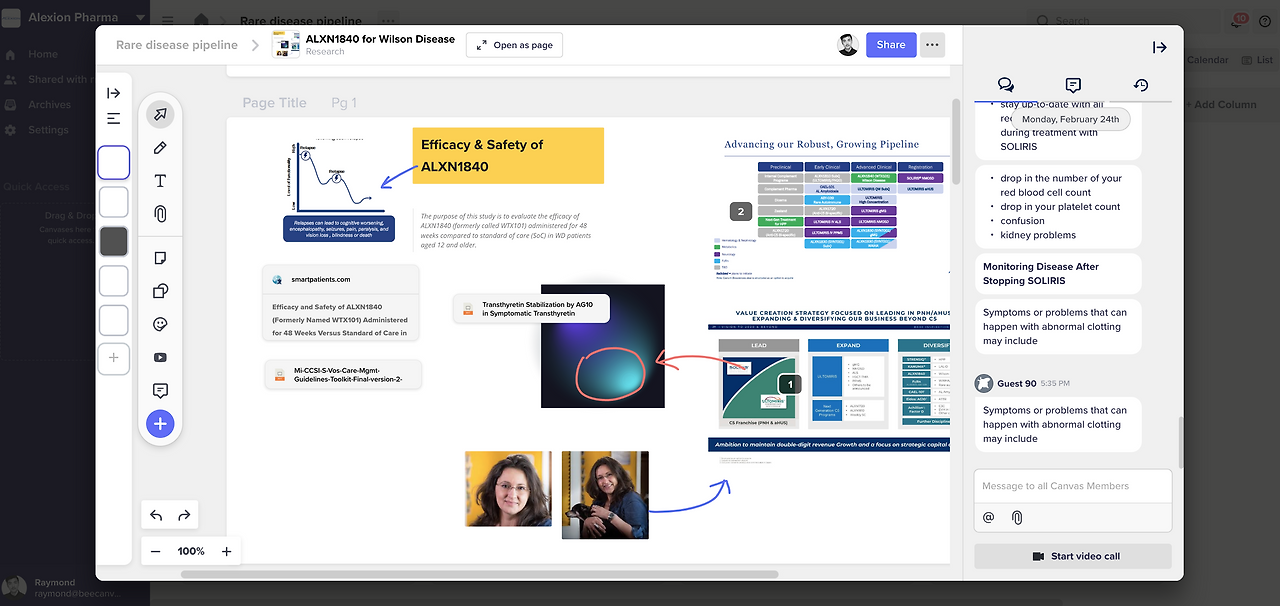
Task: Zoom out with the minus button
Action: tap(156, 551)
